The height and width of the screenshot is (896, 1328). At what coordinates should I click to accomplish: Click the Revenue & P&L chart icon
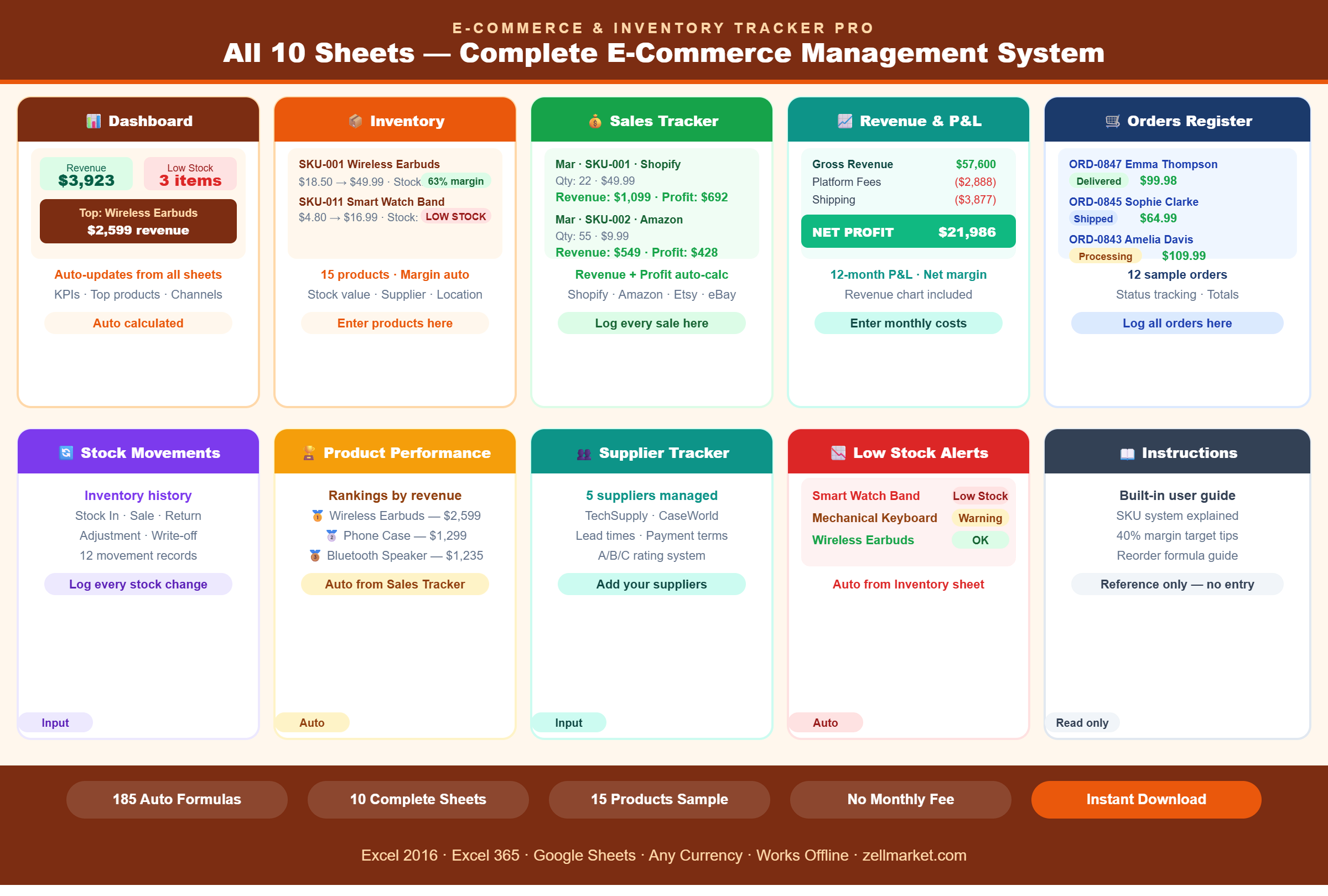tap(844, 121)
